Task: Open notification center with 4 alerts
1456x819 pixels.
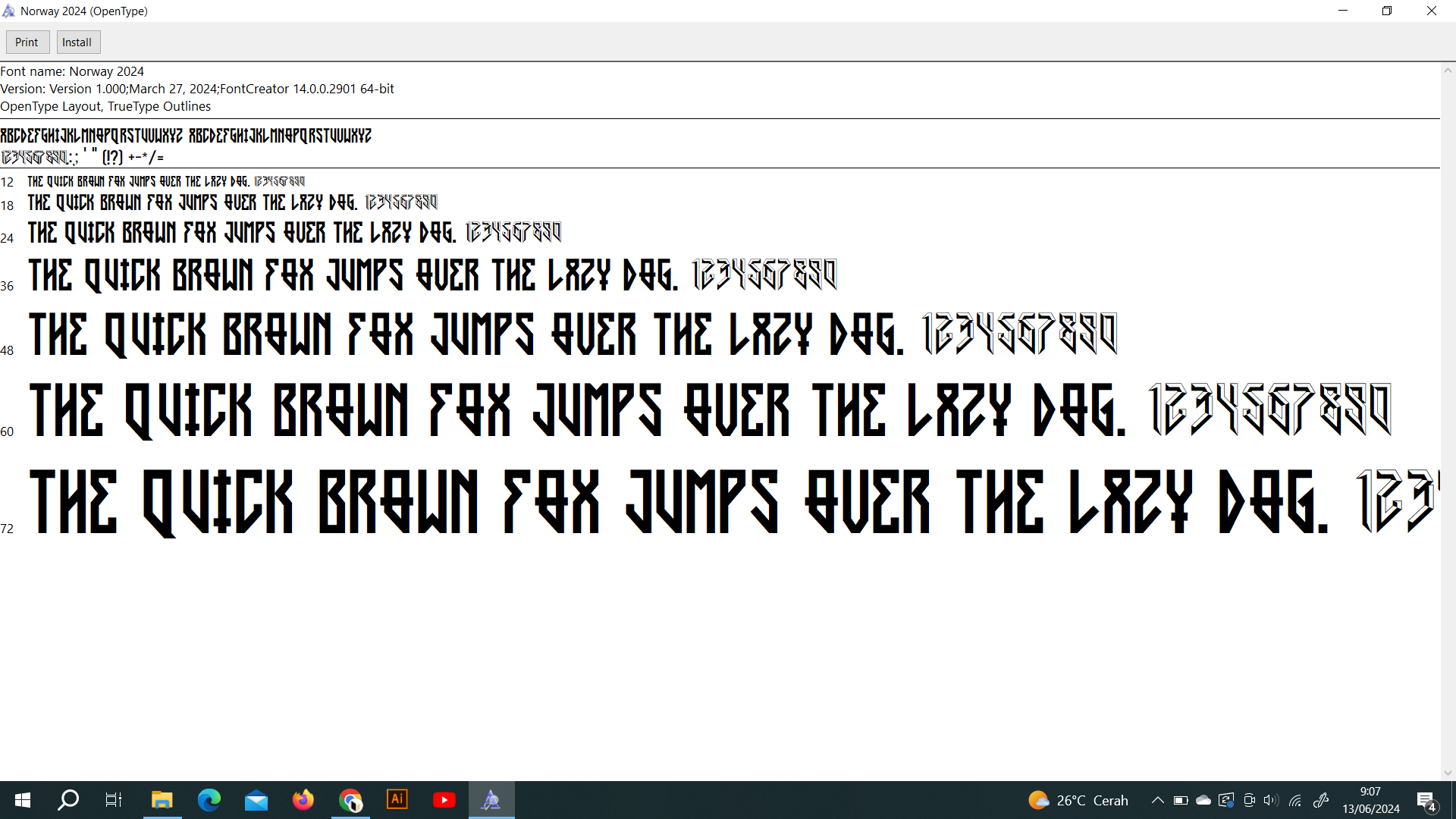Action: coord(1426,801)
